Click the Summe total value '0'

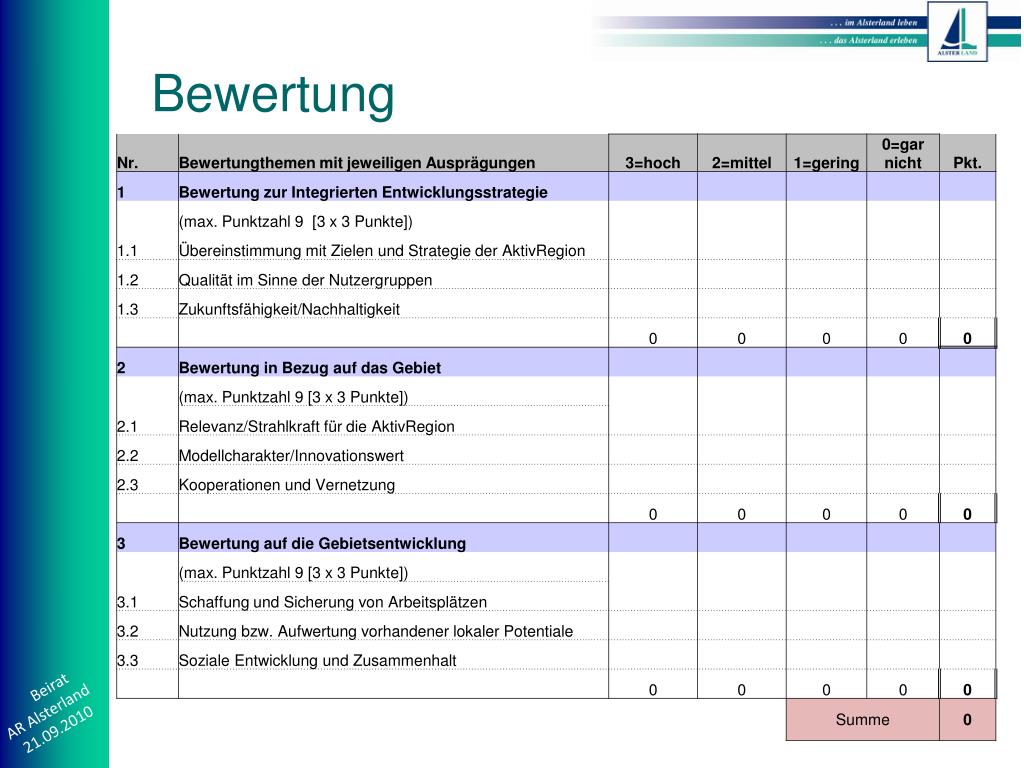[967, 720]
